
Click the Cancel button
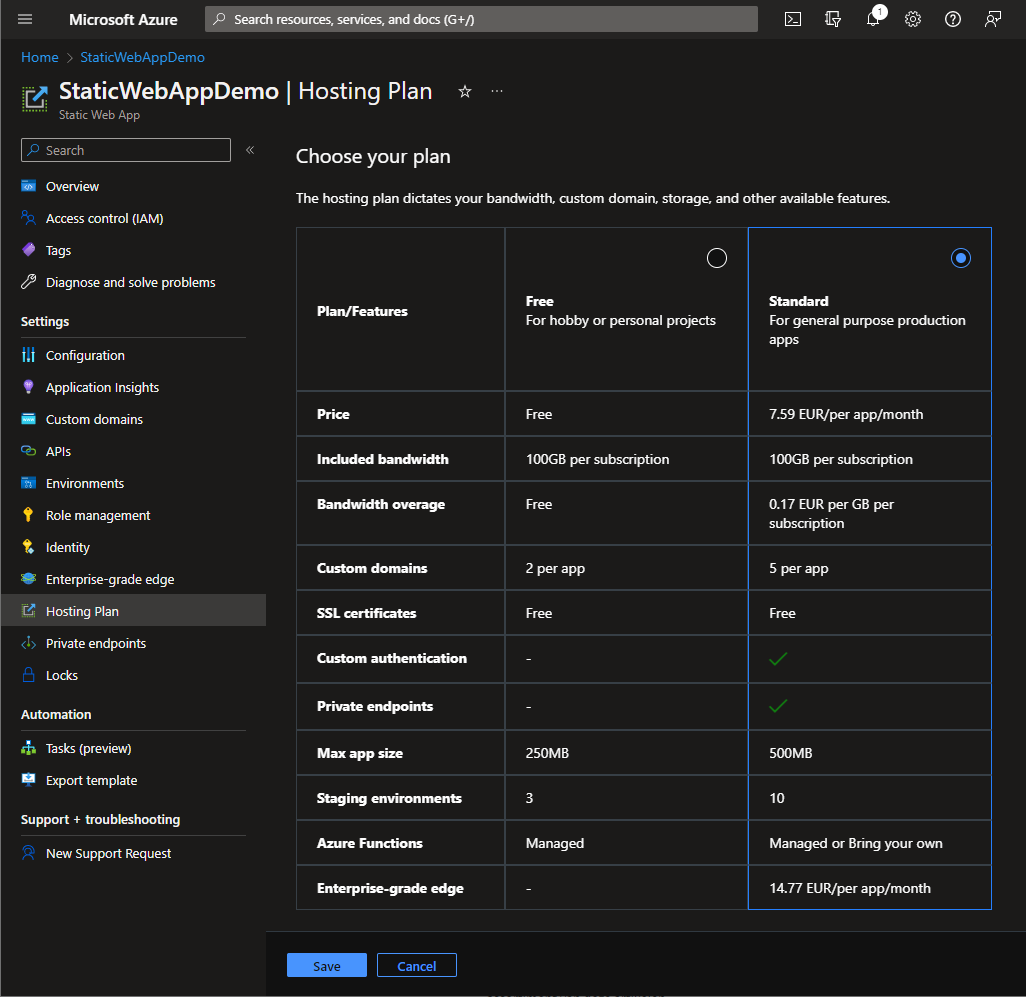point(416,966)
